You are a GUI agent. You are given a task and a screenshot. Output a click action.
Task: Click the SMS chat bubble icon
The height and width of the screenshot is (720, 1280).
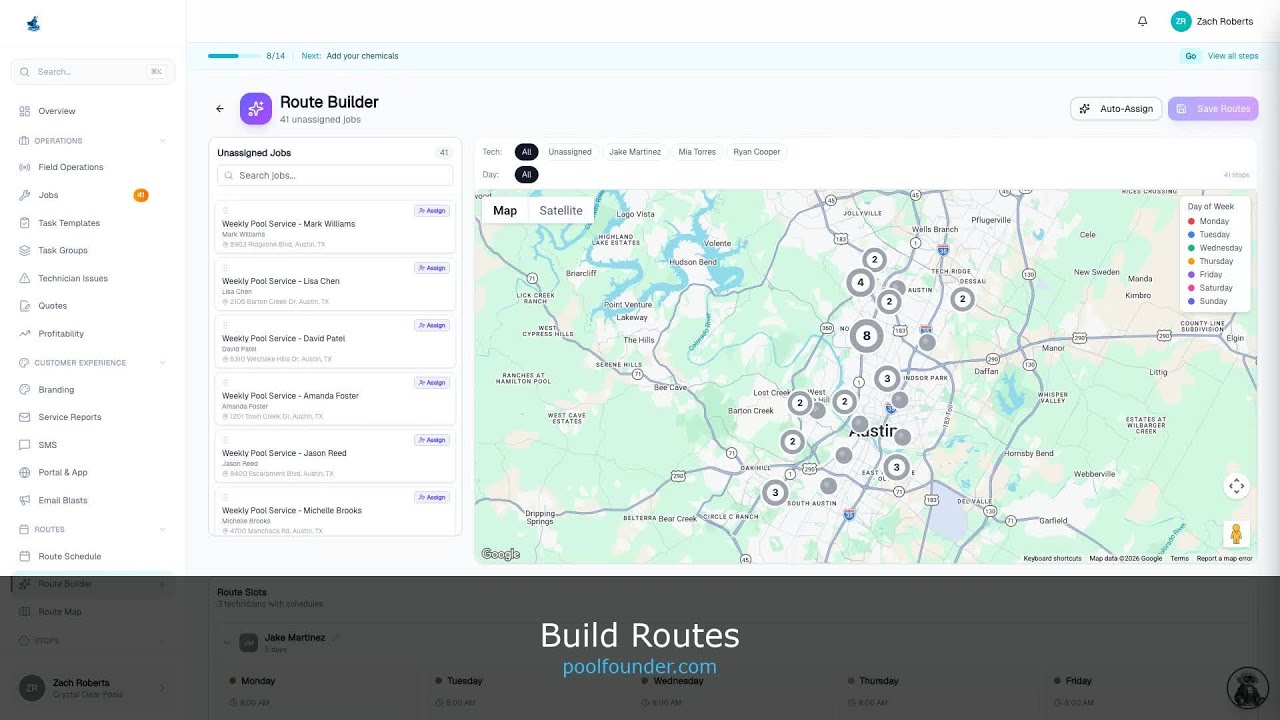[25, 445]
